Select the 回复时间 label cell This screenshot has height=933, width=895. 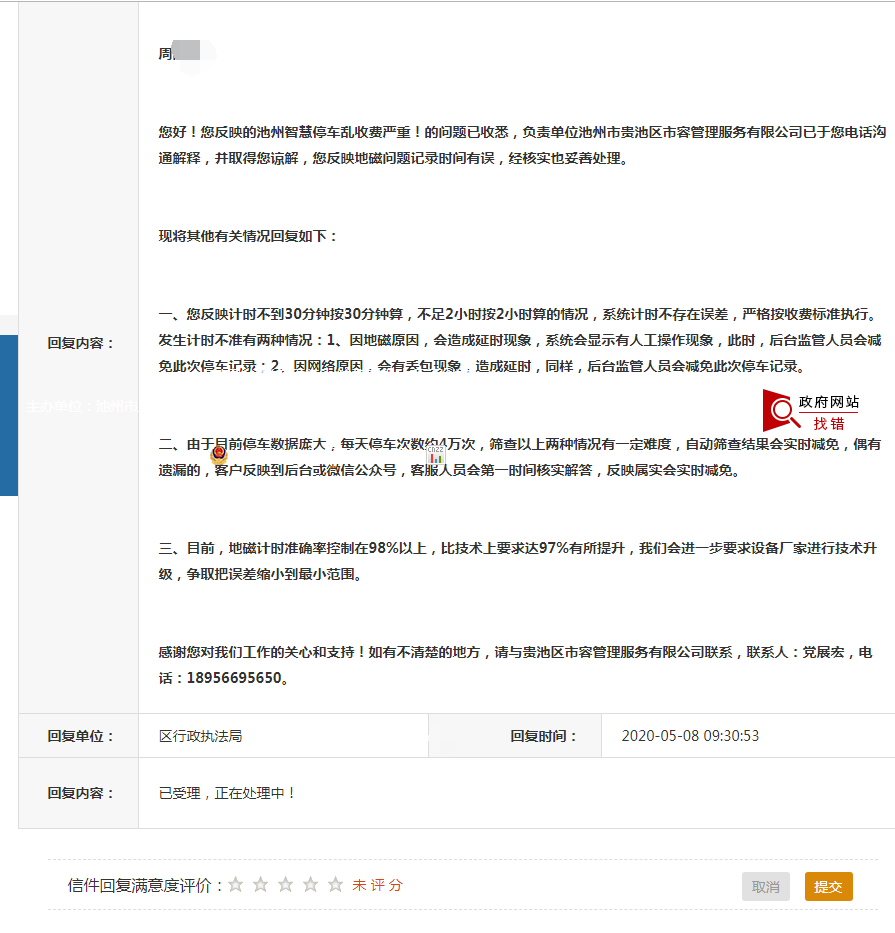click(x=515, y=736)
